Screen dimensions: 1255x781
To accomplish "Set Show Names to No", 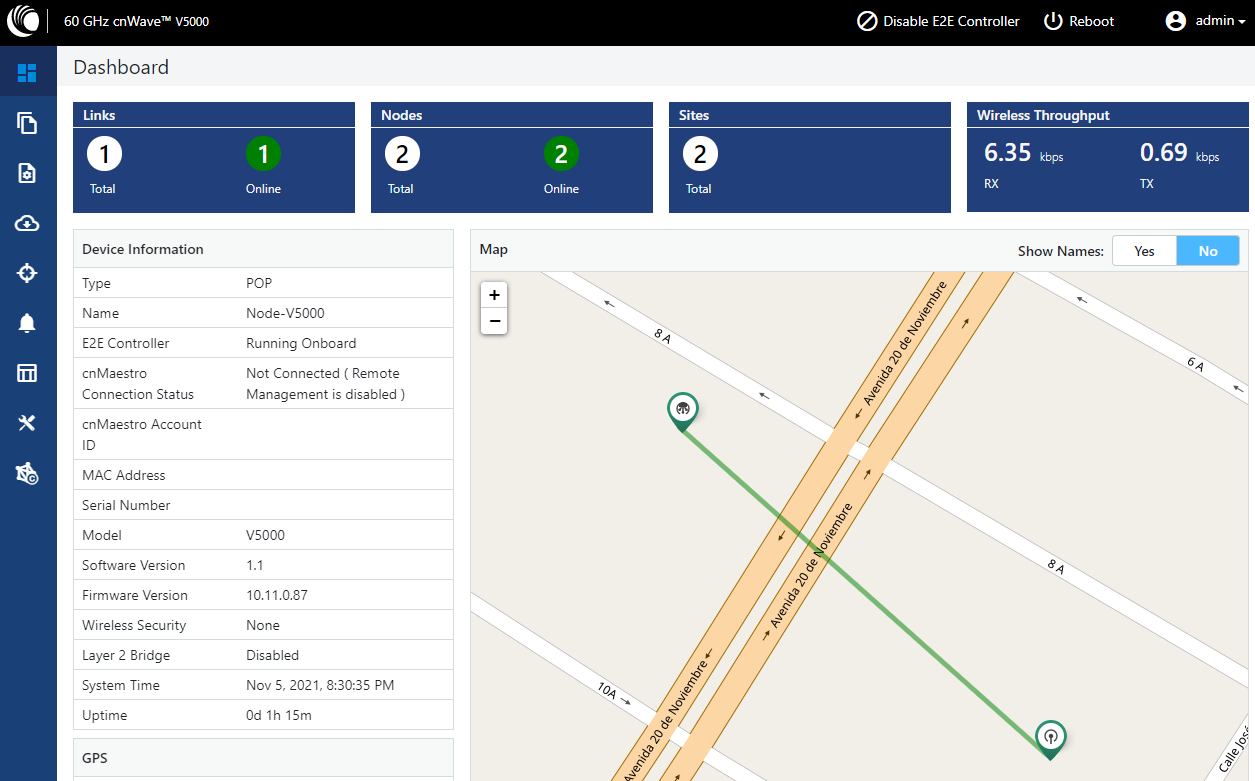I will pos(1208,251).
